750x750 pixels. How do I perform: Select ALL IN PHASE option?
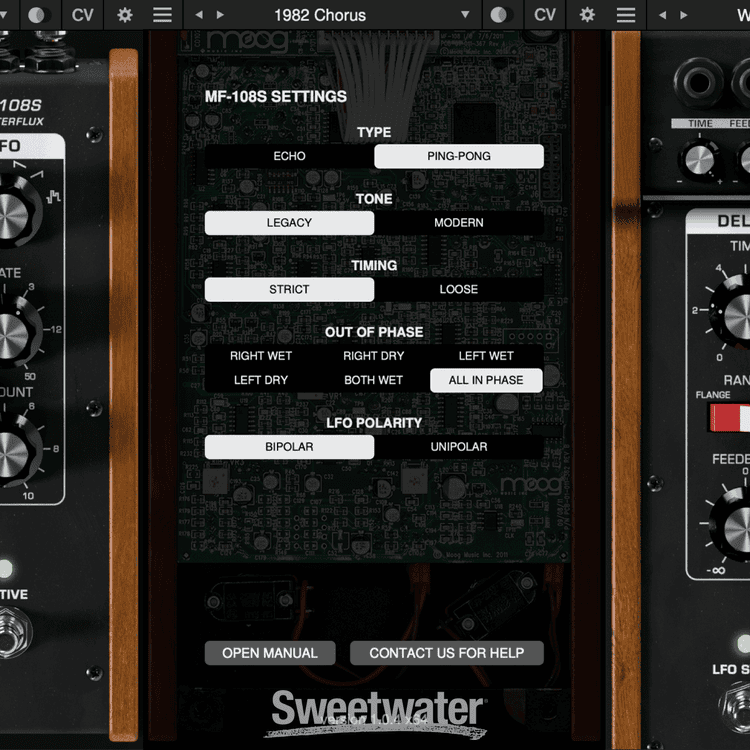click(486, 380)
